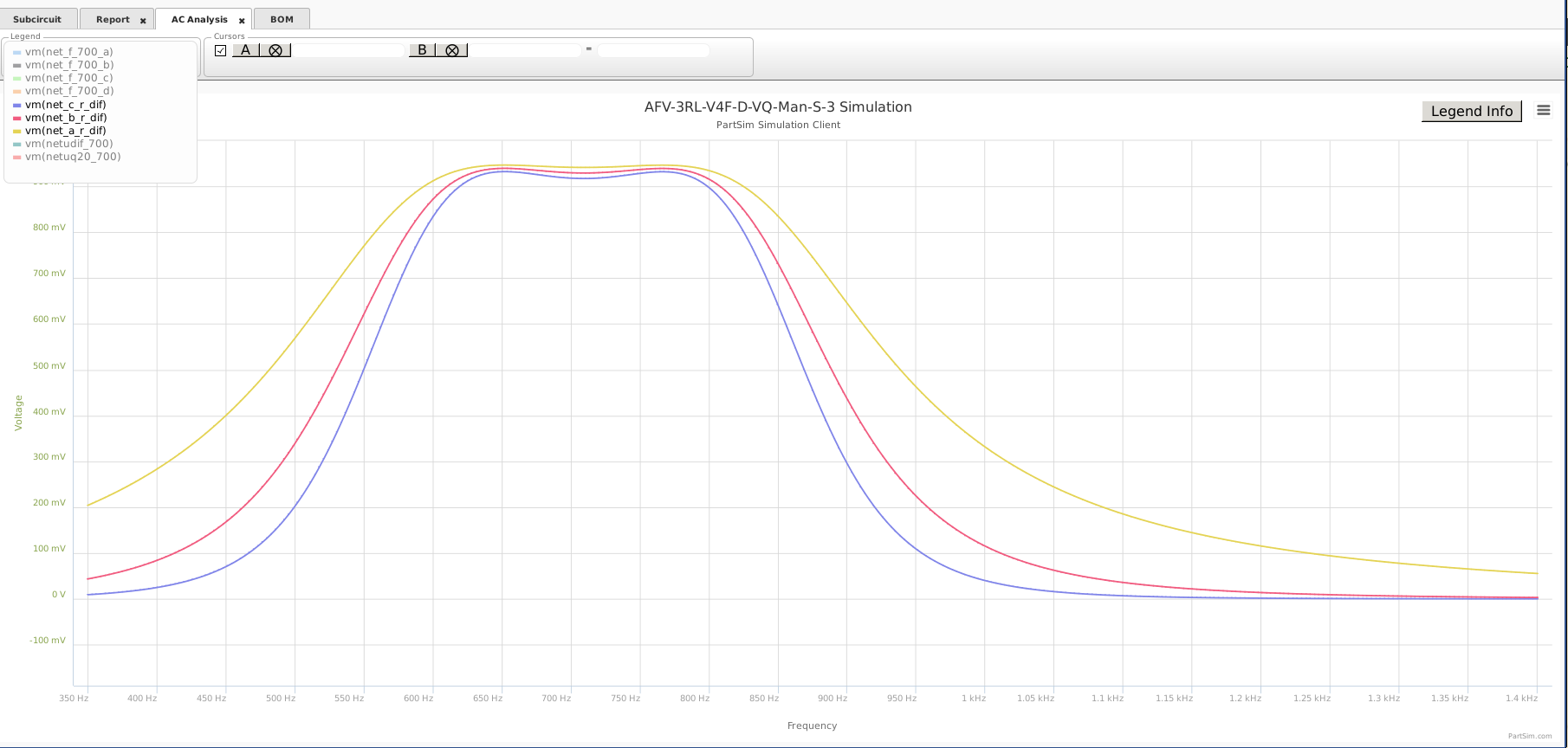Viewport: 1568px width, 748px height.
Task: Clear cursor A with its circled-x icon
Action: click(275, 50)
